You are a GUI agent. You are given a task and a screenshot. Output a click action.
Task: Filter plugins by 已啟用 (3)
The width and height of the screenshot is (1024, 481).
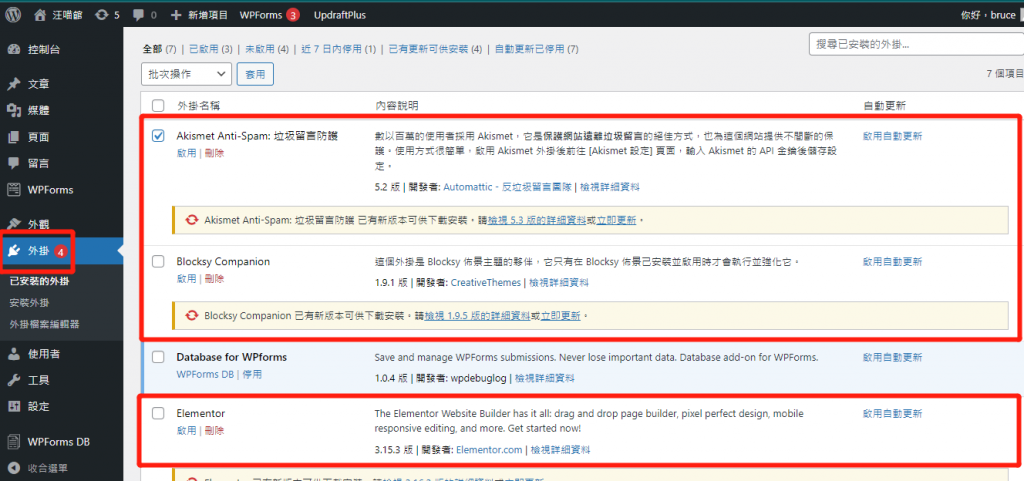tap(211, 49)
